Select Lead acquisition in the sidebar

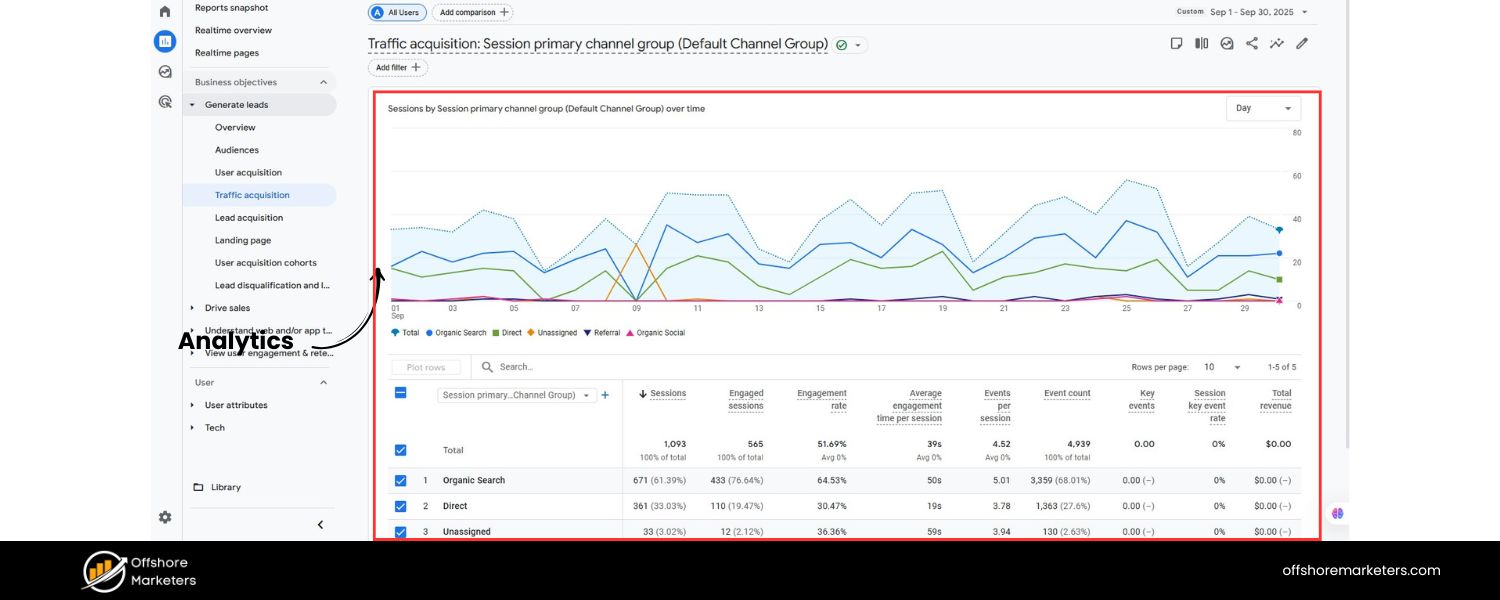(x=248, y=217)
